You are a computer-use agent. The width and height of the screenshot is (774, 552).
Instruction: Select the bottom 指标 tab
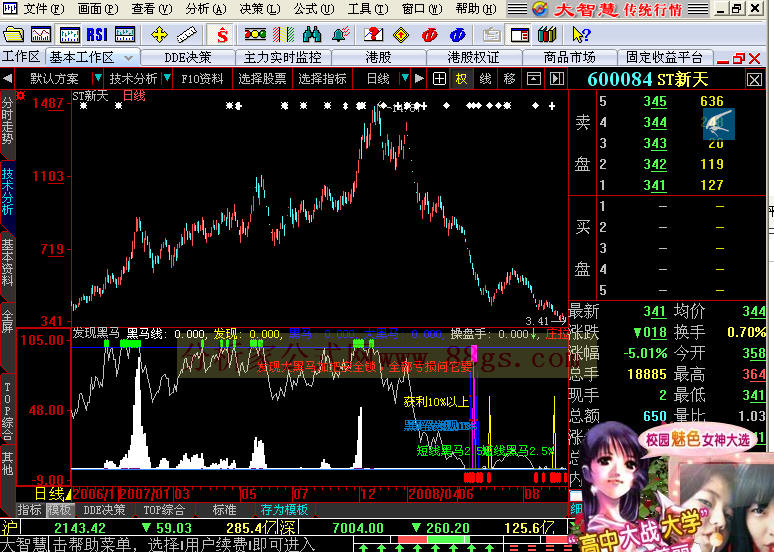(30, 510)
